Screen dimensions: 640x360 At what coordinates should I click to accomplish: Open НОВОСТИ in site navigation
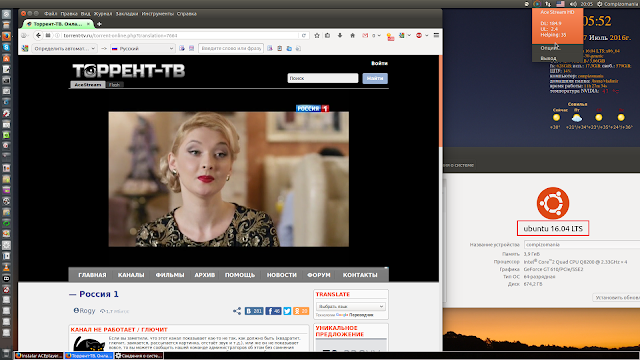(282, 275)
